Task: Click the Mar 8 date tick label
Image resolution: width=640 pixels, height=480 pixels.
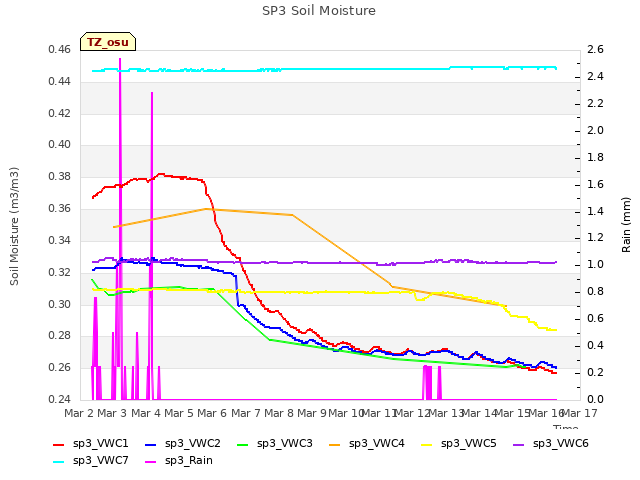Action: pyautogui.click(x=279, y=413)
